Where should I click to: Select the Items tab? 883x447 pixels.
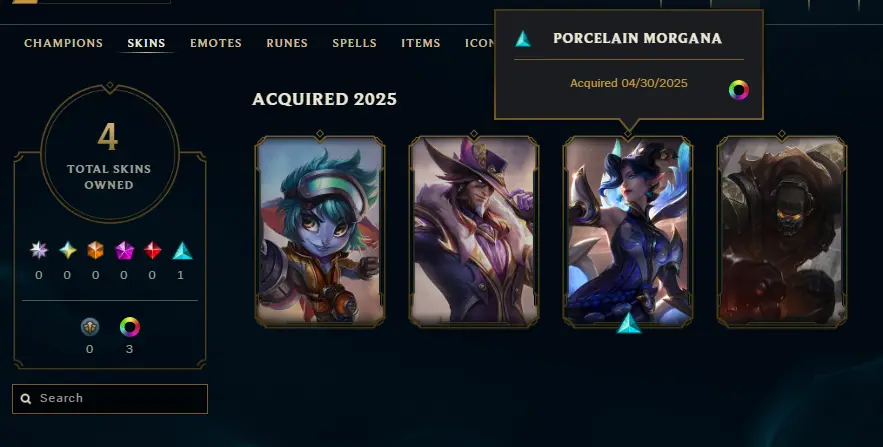pos(421,43)
